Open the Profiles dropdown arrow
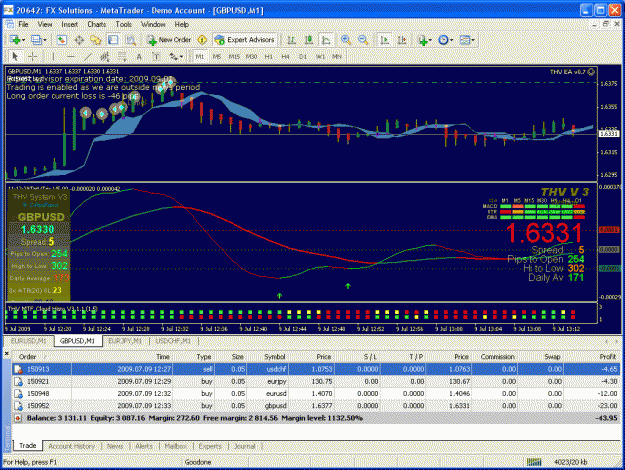Viewport: 625px width, 470px height. (x=45, y=40)
